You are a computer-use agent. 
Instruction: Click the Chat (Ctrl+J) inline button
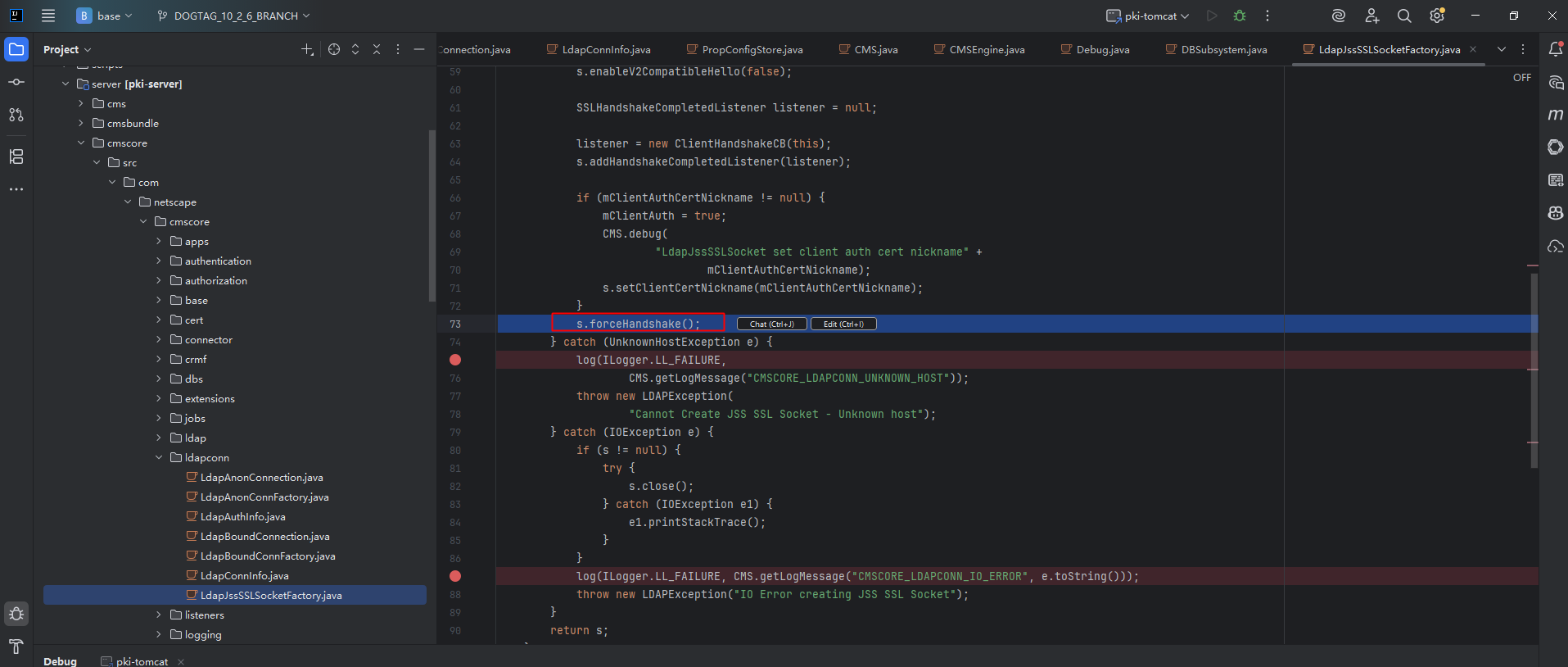(x=771, y=324)
